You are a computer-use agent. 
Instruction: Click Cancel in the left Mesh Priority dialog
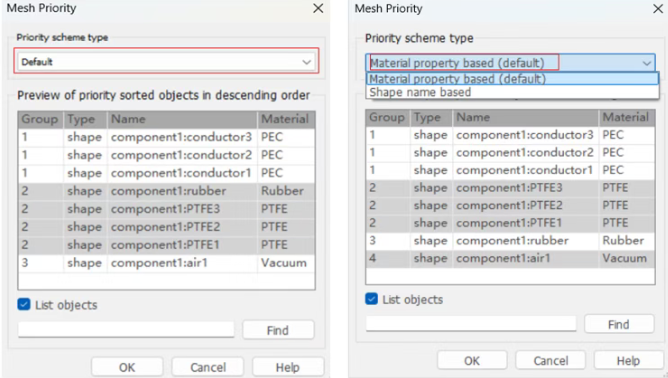click(x=208, y=367)
